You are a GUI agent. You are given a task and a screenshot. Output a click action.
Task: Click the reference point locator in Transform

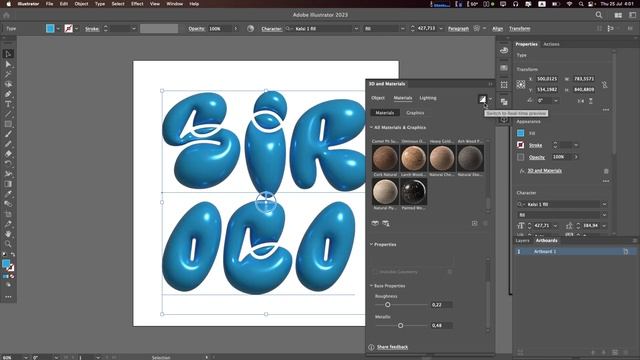pos(521,84)
